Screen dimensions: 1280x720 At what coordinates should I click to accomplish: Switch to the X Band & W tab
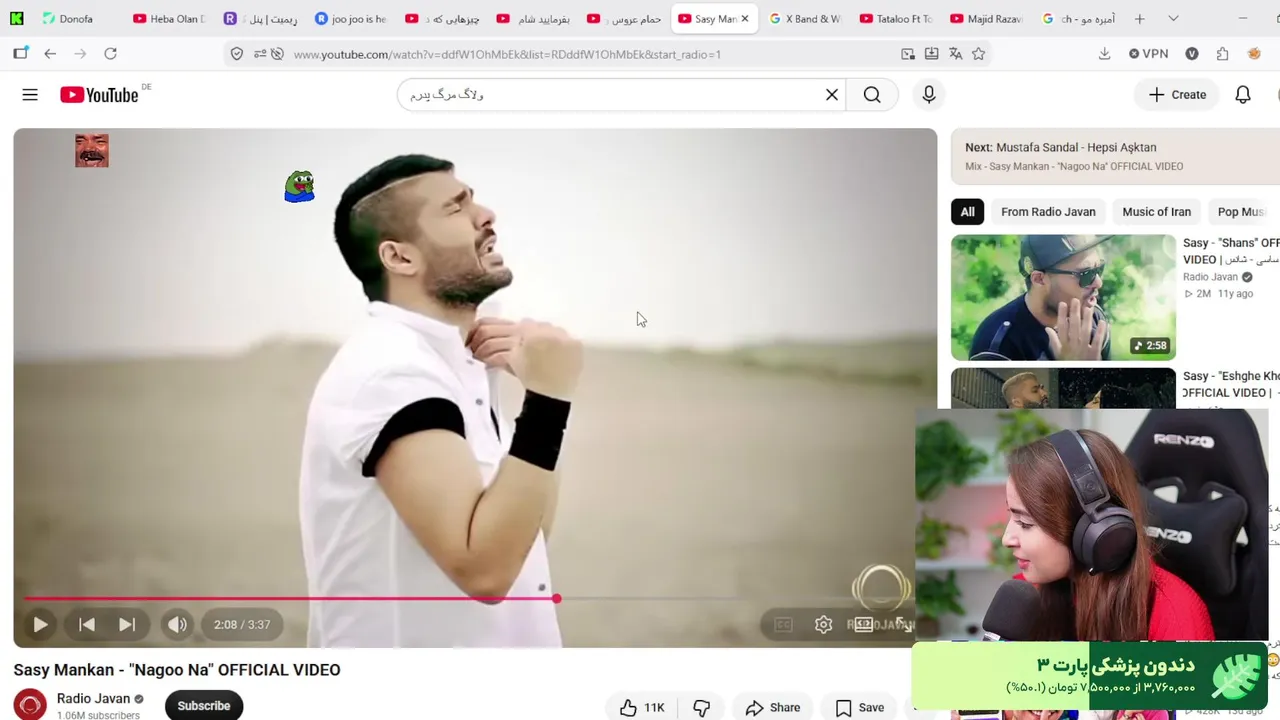(805, 19)
